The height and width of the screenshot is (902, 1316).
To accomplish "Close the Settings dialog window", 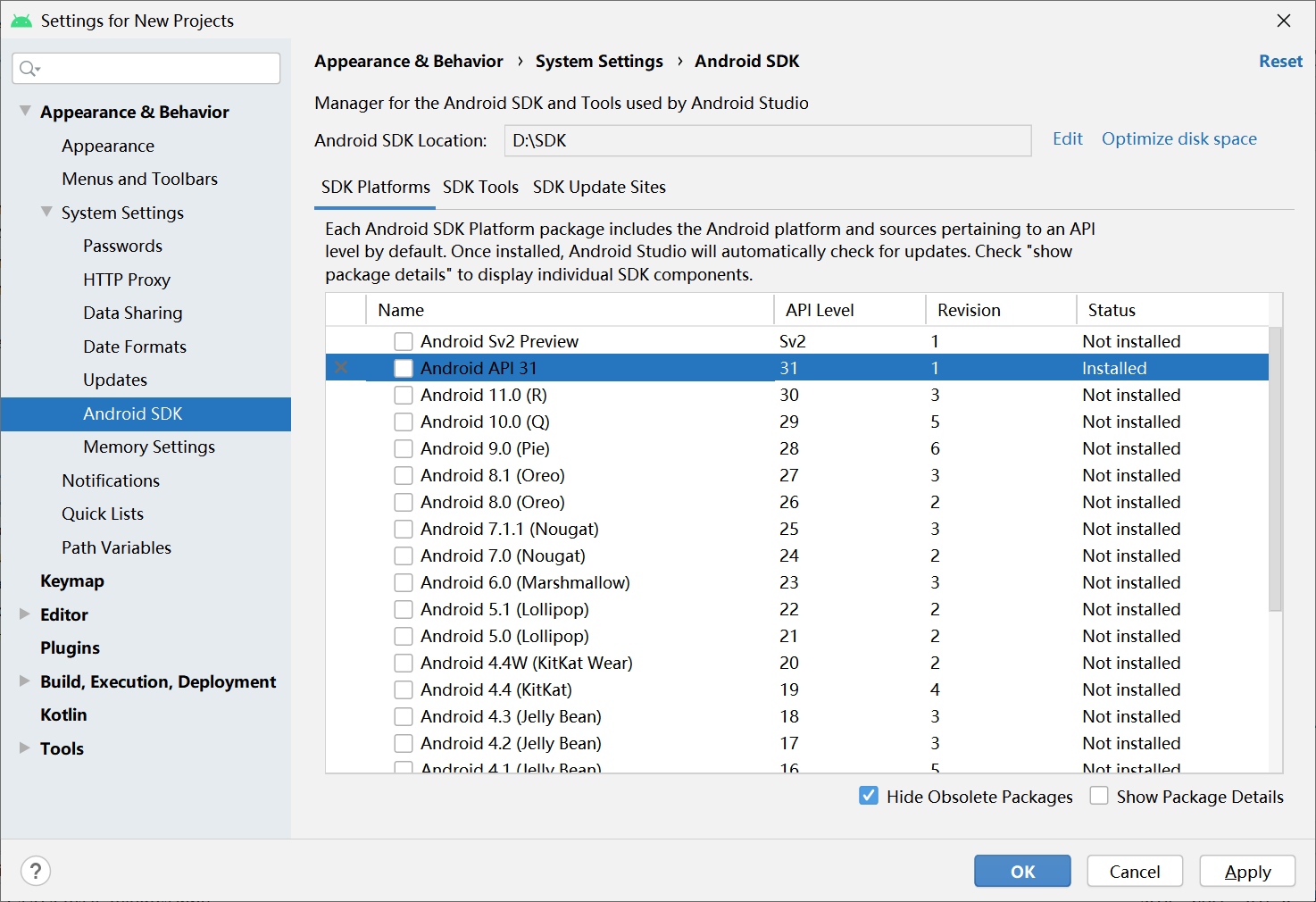I will (1284, 21).
